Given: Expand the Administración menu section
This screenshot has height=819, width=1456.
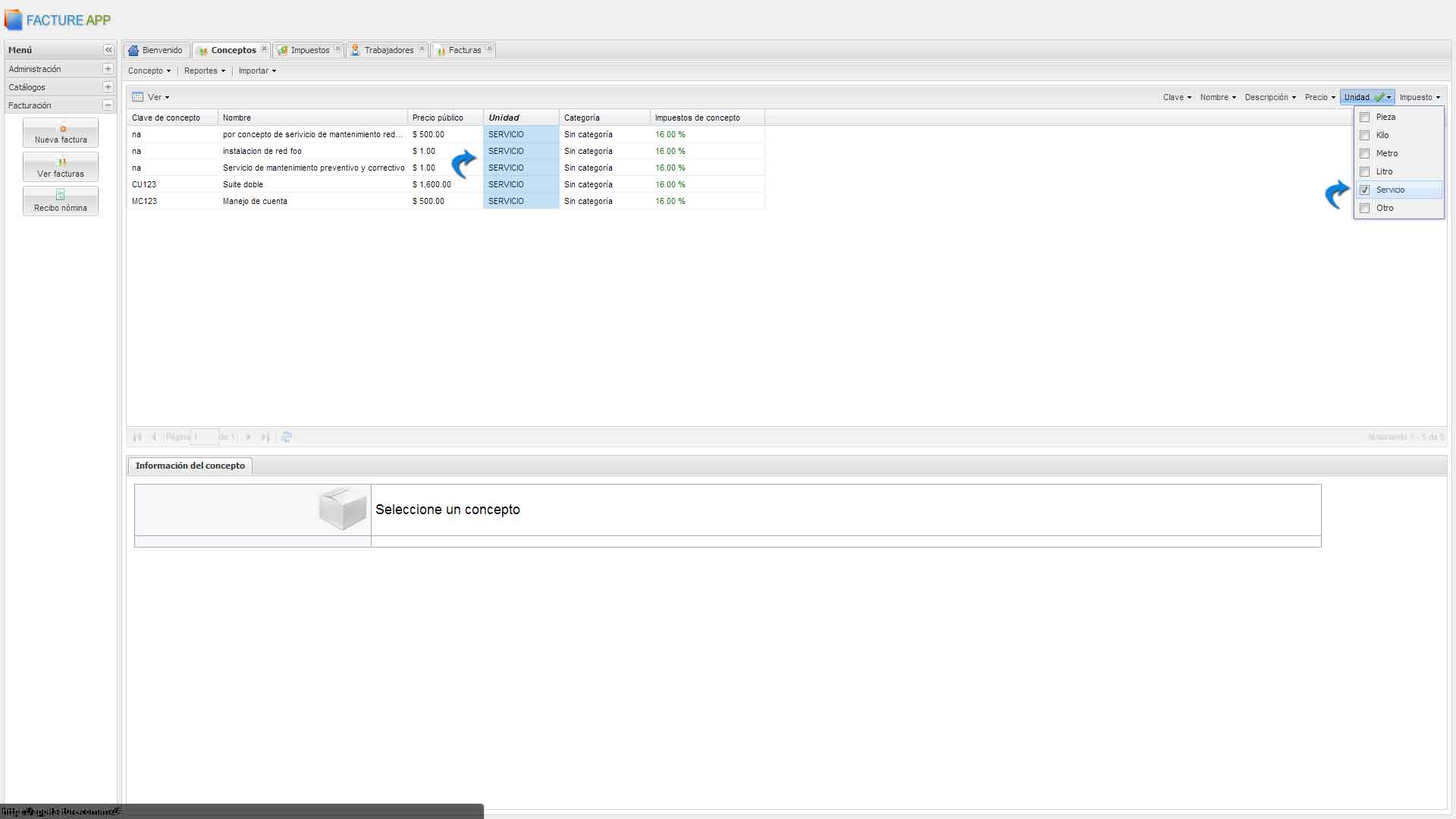Looking at the screenshot, I should point(108,69).
